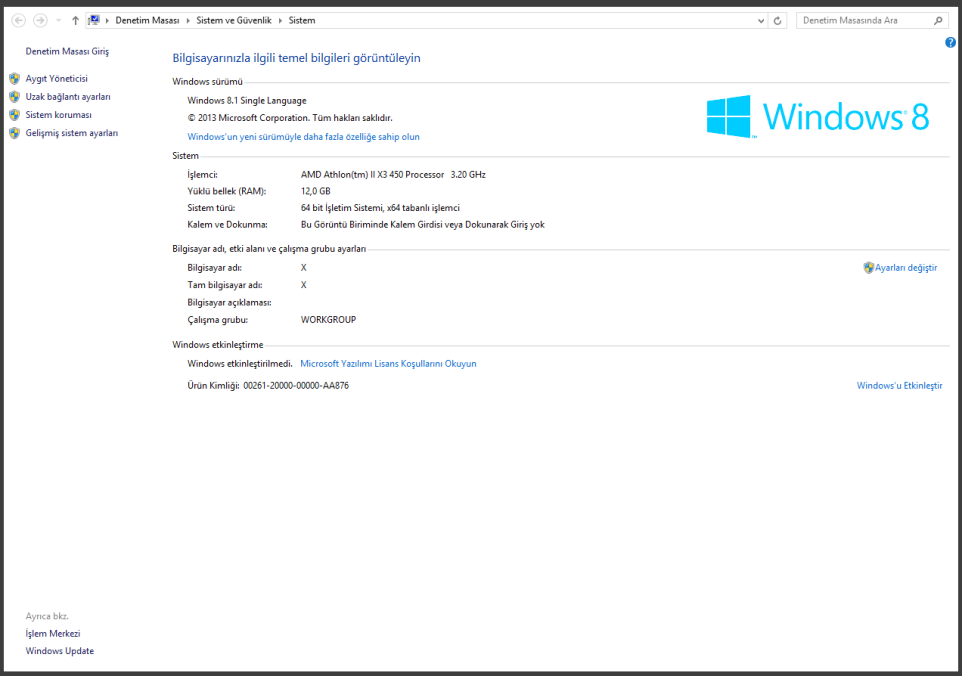Screen dimensions: 962x676
Task: Select Denetim Masası in breadcrumb
Action: point(147,20)
